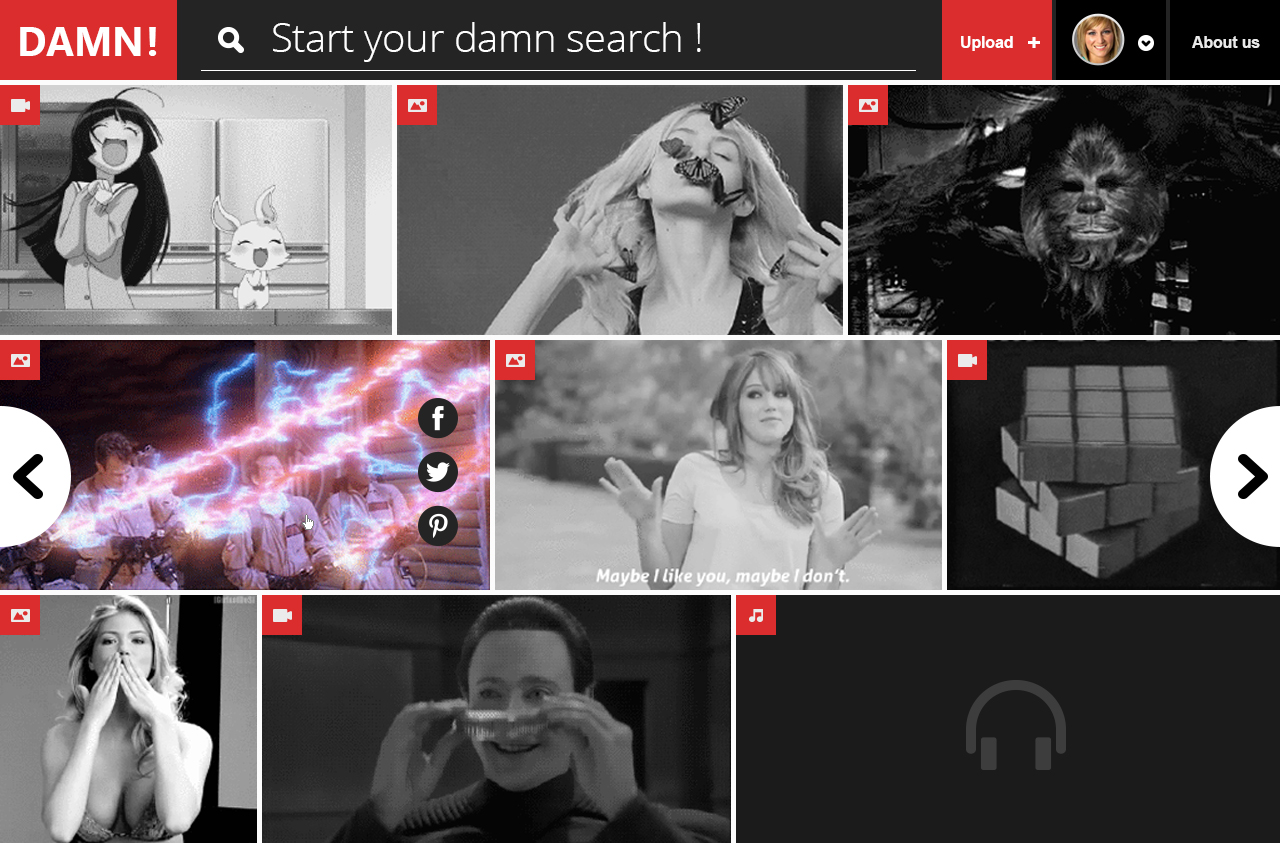This screenshot has height=843, width=1280.
Task: Click the DAMN! logo
Action: pos(88,40)
